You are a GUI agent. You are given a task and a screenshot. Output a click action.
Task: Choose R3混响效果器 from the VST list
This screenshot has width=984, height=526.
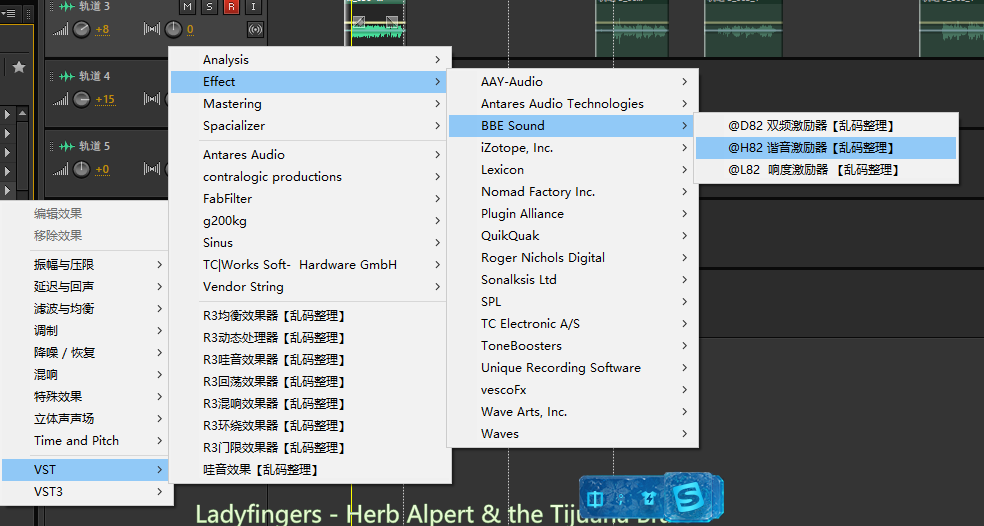click(308, 404)
